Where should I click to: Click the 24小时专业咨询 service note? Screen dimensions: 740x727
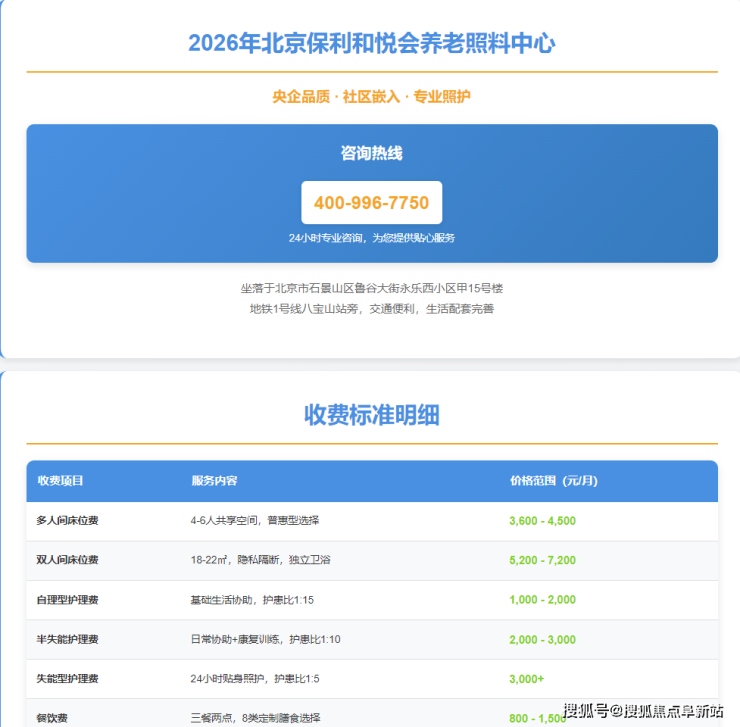click(x=371, y=238)
